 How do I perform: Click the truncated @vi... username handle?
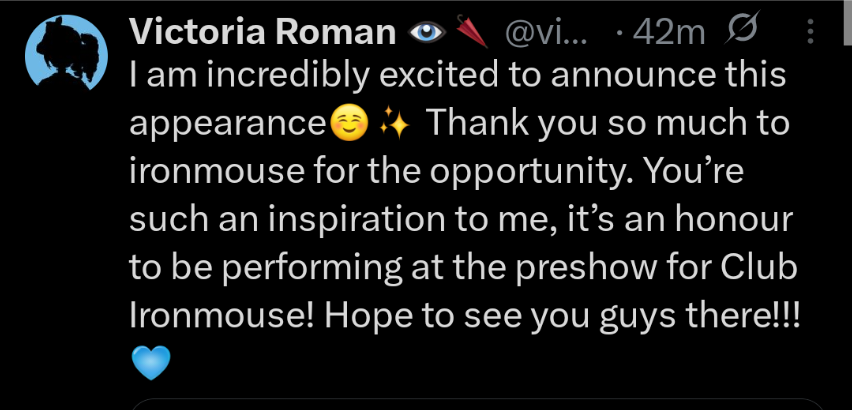click(x=546, y=34)
